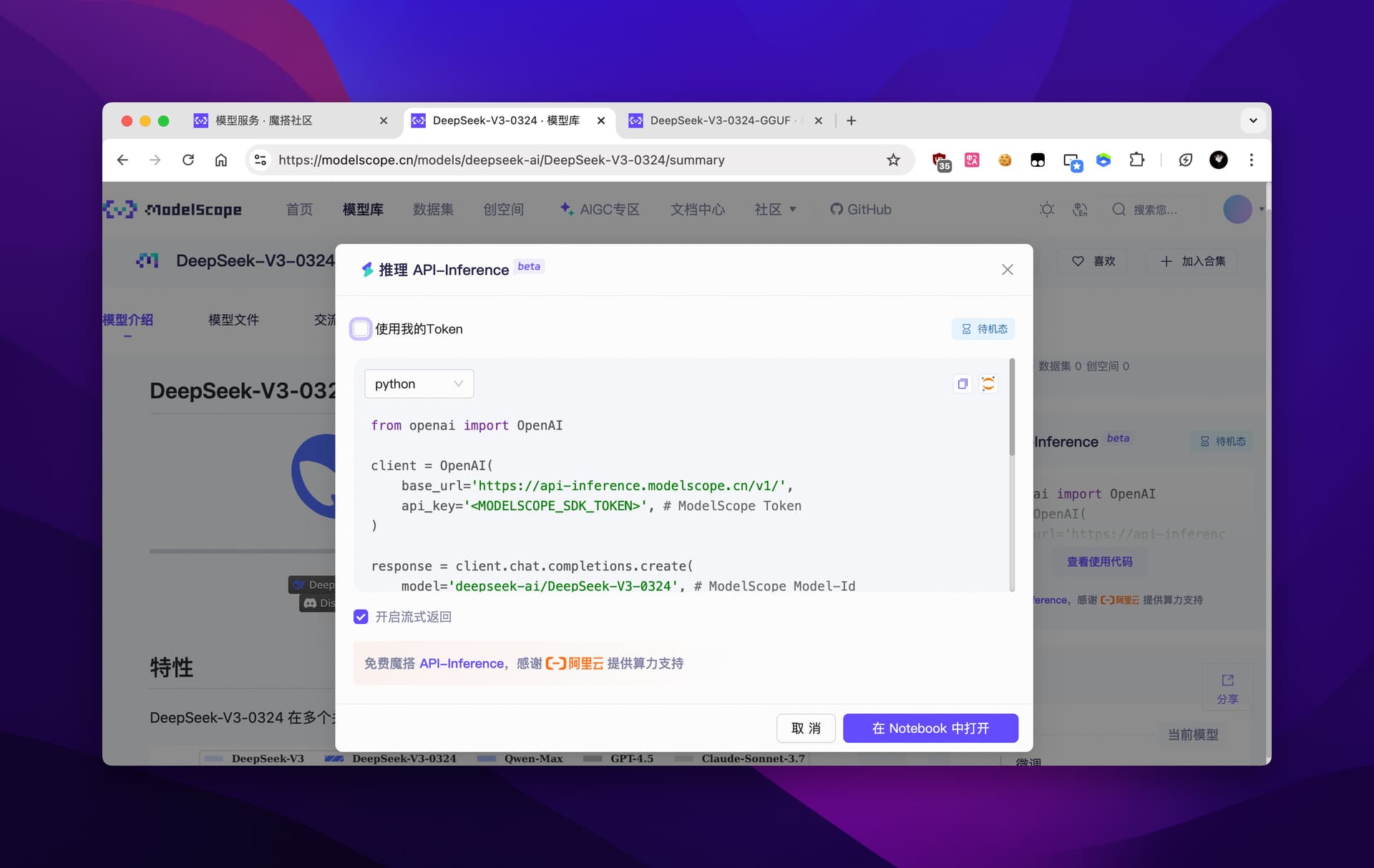Click the browser home icon

(221, 160)
